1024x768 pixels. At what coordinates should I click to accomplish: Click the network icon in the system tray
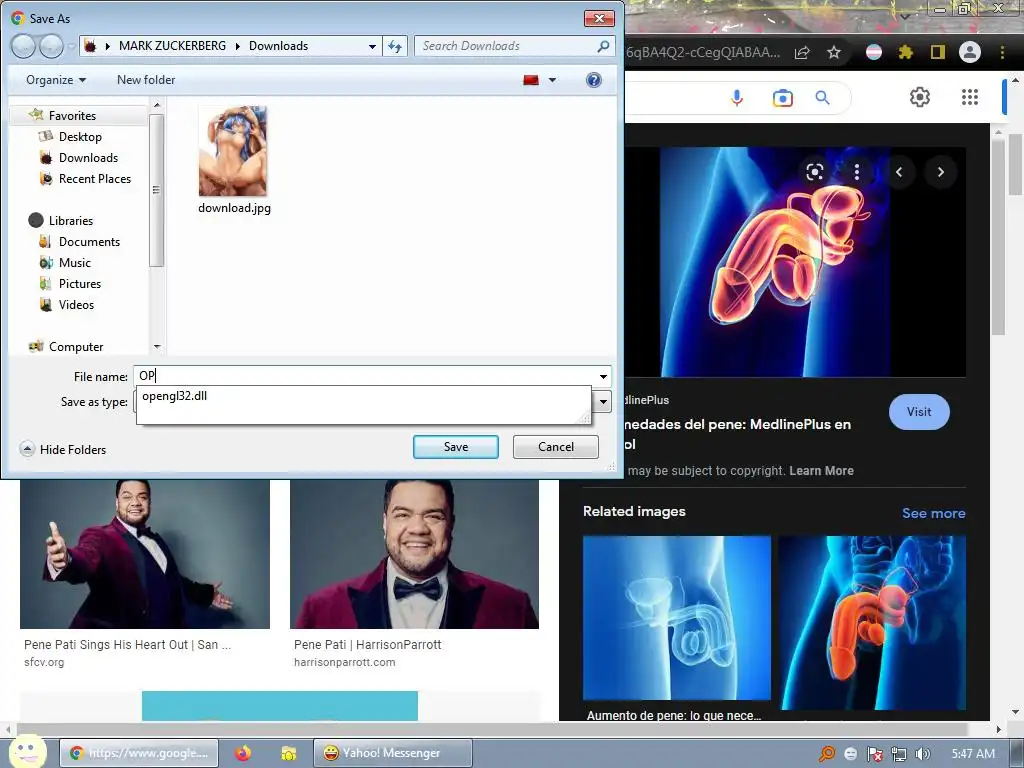coord(899,754)
